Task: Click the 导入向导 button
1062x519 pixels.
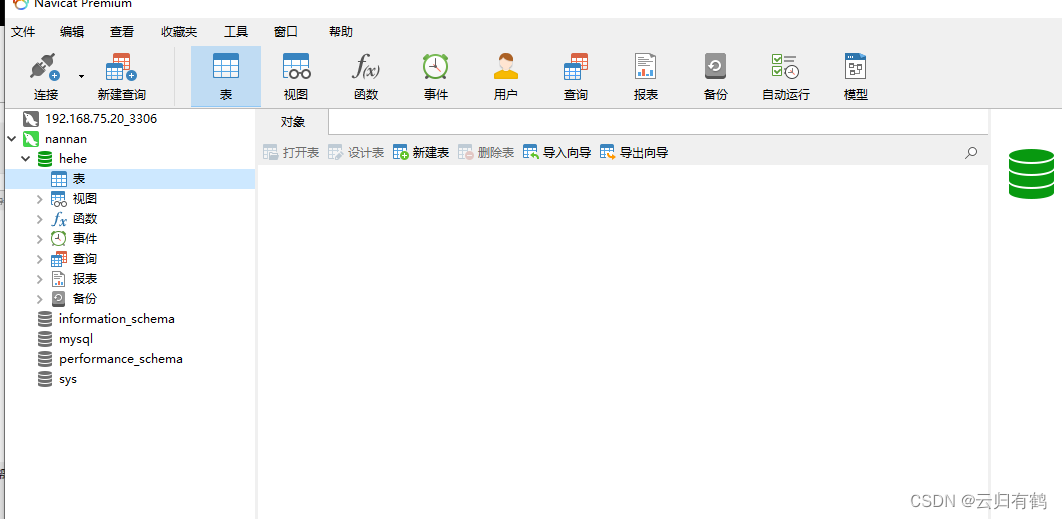Action: click(x=557, y=152)
